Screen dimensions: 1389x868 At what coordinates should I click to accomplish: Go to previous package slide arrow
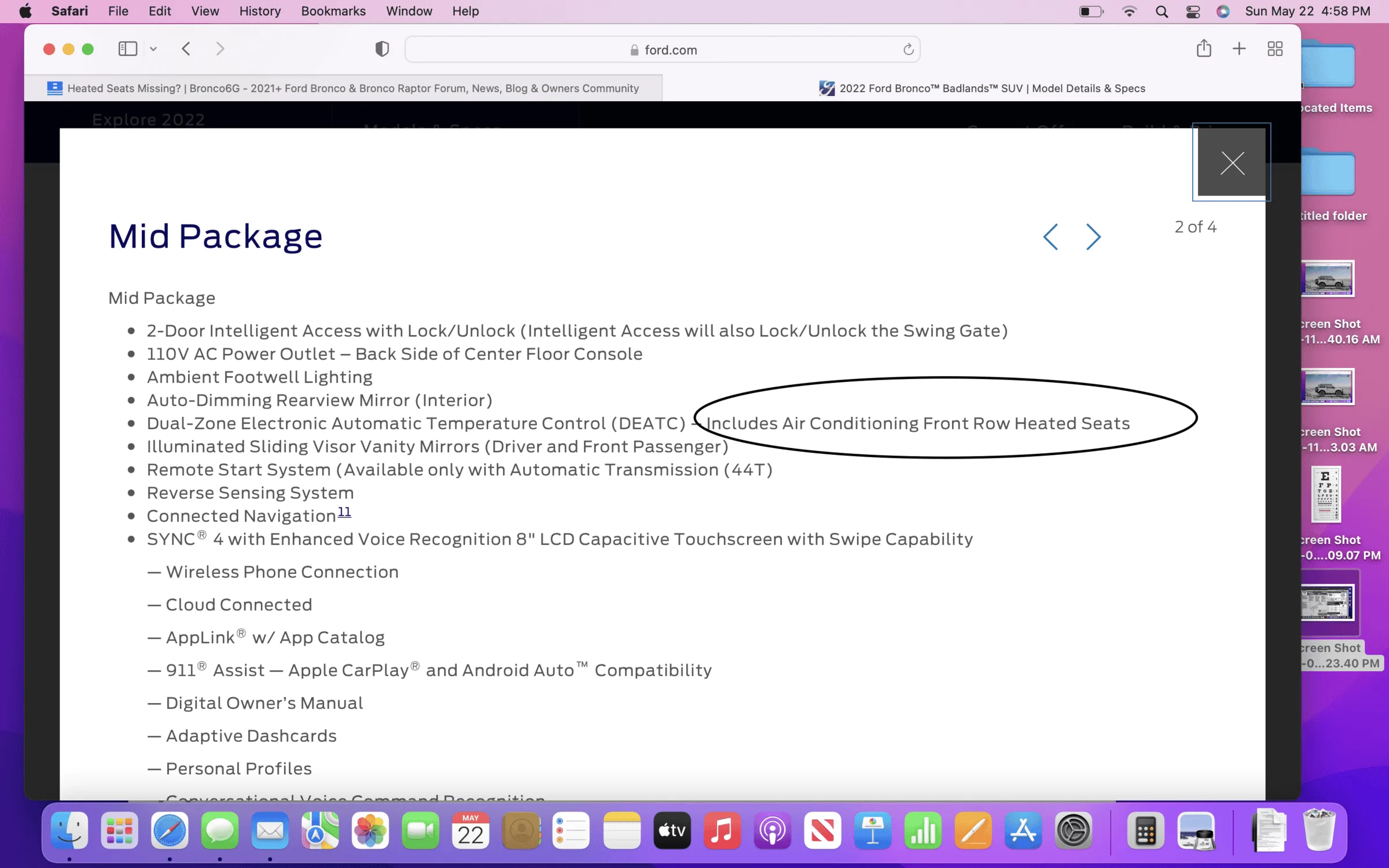tap(1050, 237)
